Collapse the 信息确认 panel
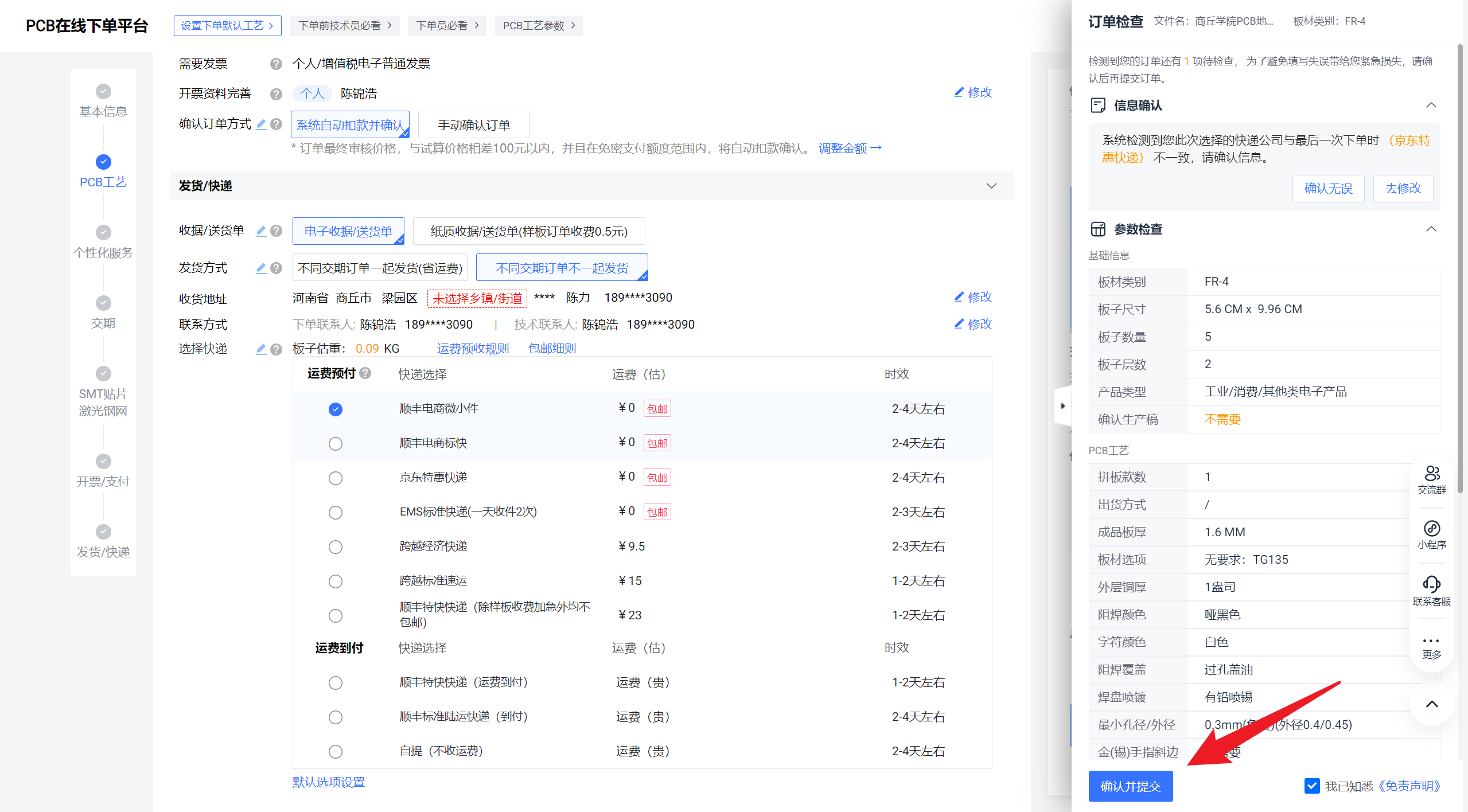The image size is (1468, 812). (1431, 106)
